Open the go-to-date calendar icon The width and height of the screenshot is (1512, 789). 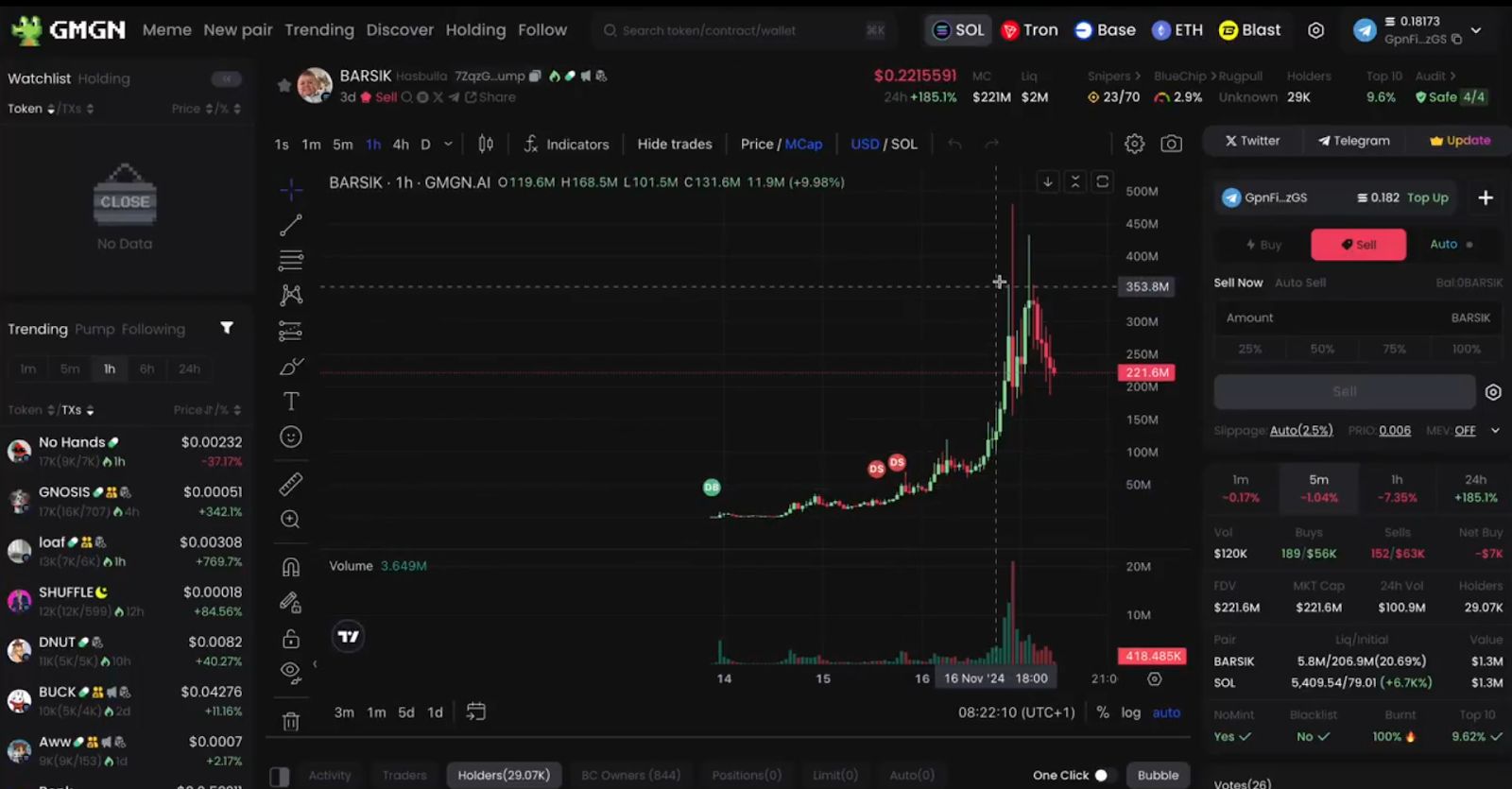(x=476, y=712)
